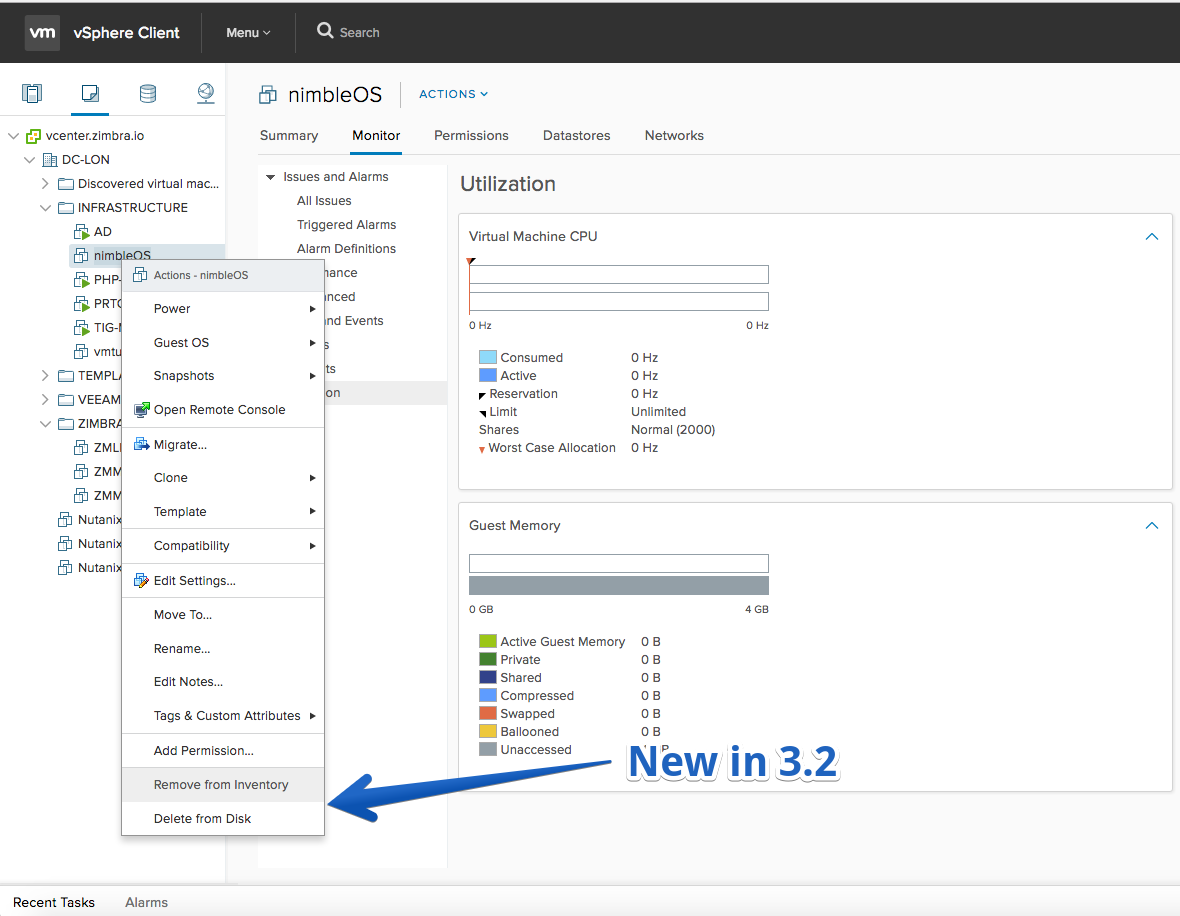This screenshot has height=916, width=1180.
Task: Click the Search field in header
Action: (x=360, y=33)
